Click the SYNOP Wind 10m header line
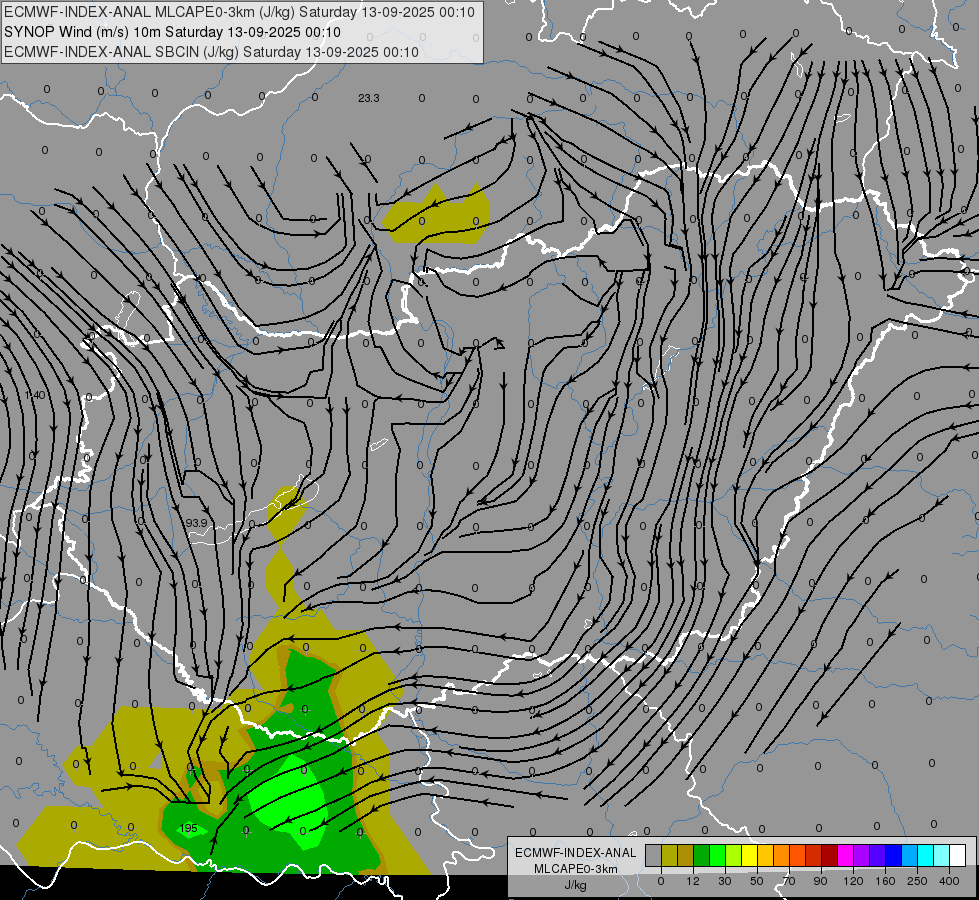The width and height of the screenshot is (979, 900). 172,32
